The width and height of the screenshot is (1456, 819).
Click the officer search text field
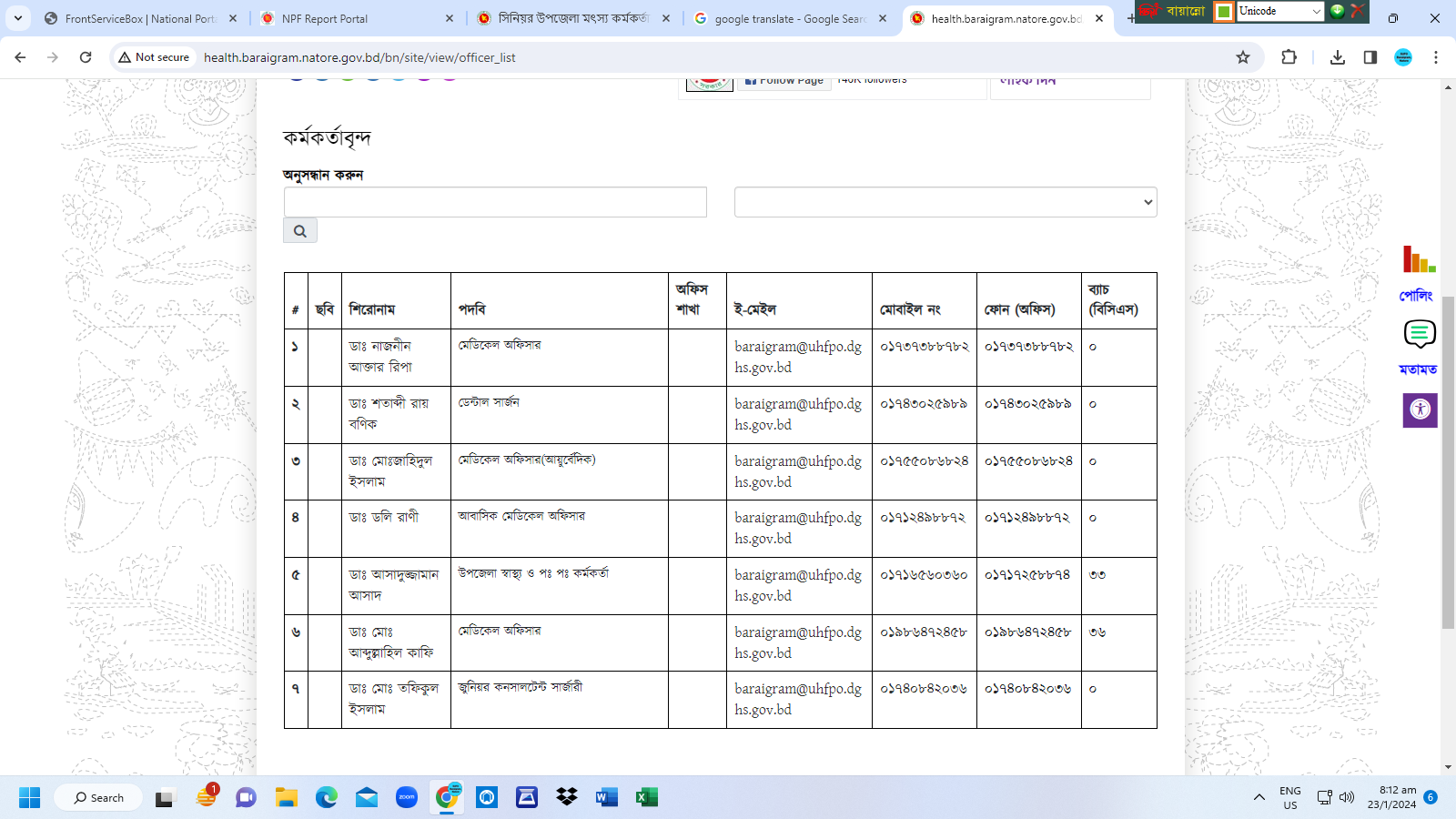click(x=495, y=202)
